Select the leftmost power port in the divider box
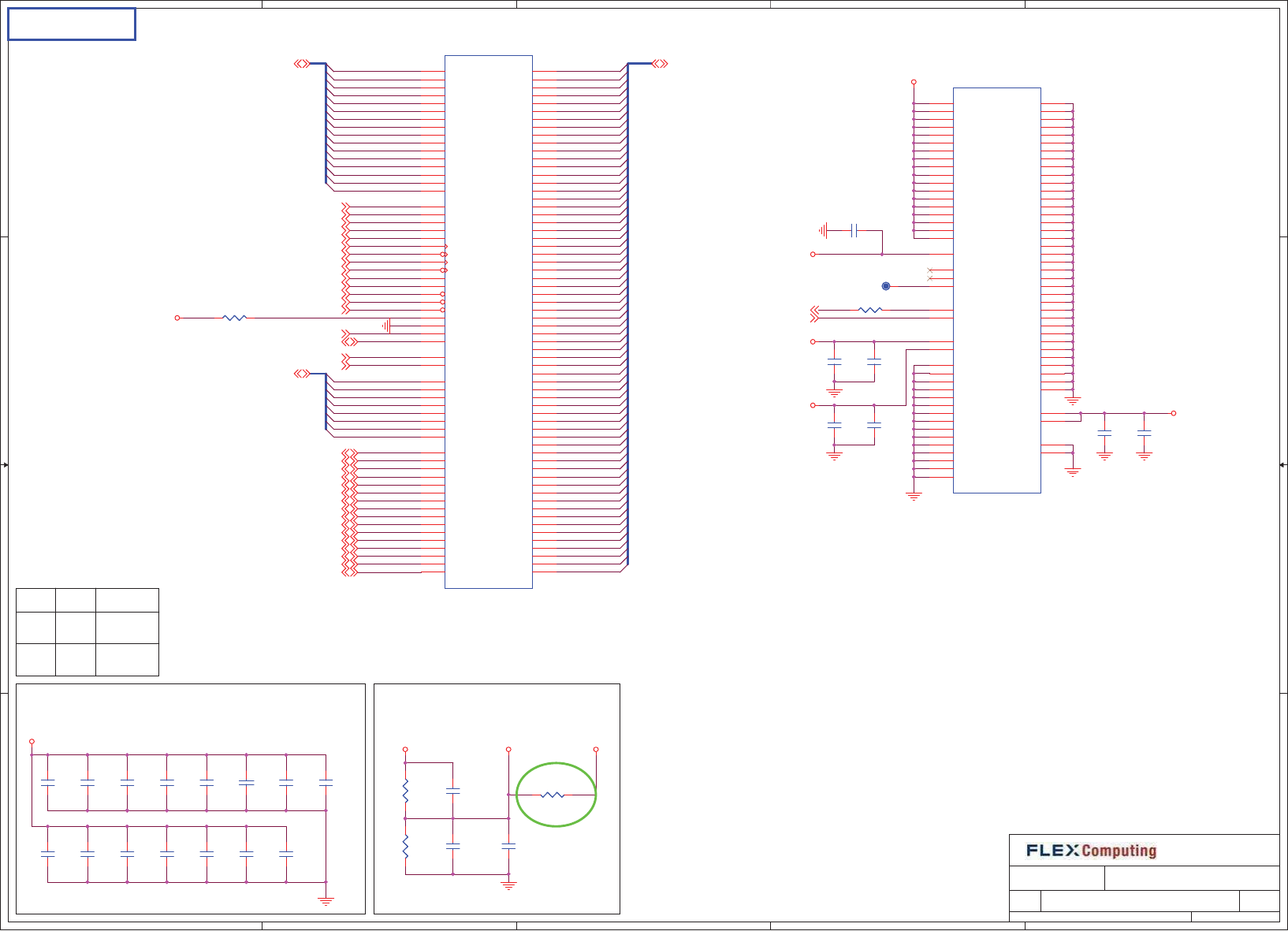1288x931 pixels. (405, 749)
